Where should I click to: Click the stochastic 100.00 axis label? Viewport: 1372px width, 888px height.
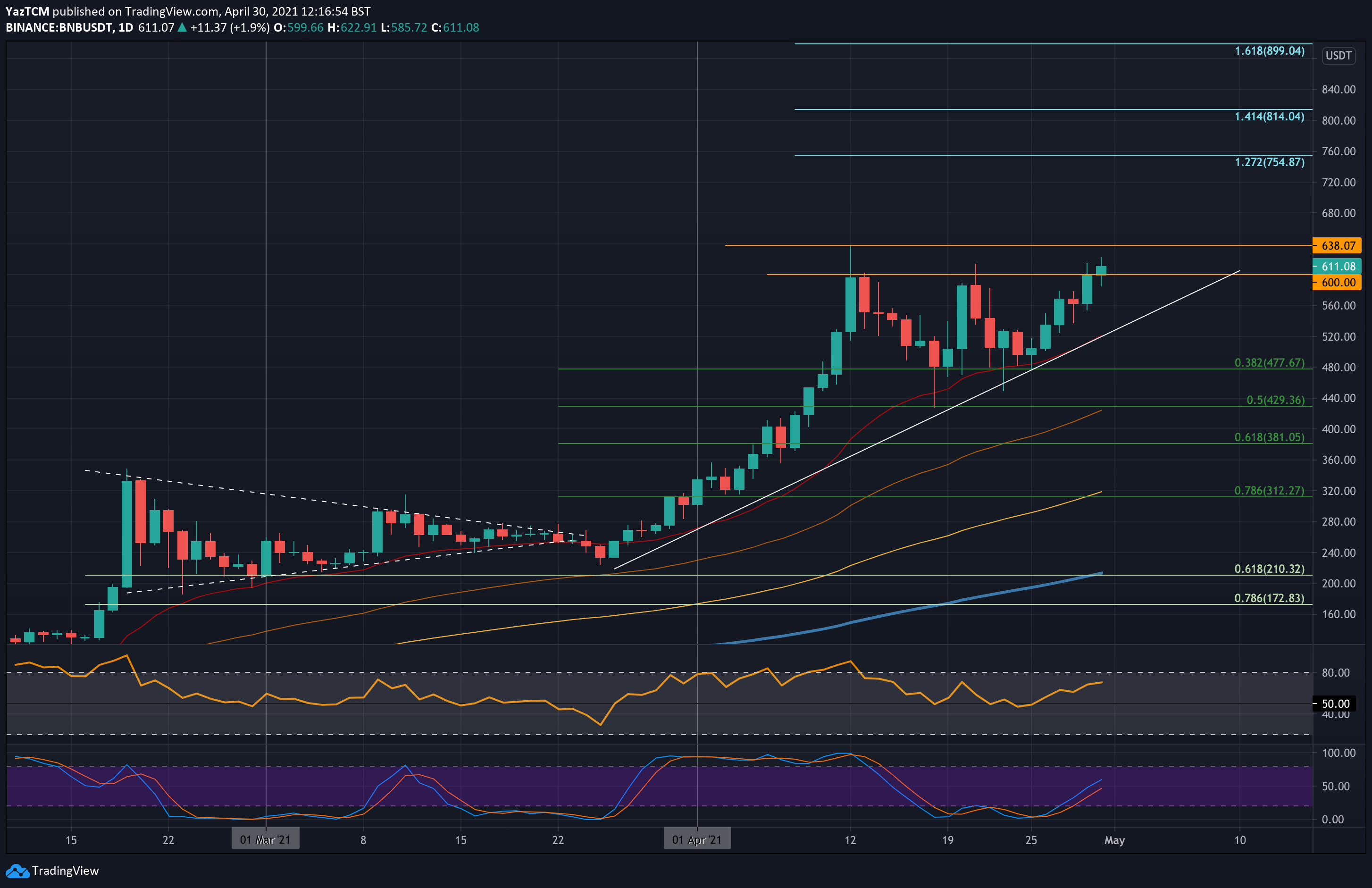1339,753
